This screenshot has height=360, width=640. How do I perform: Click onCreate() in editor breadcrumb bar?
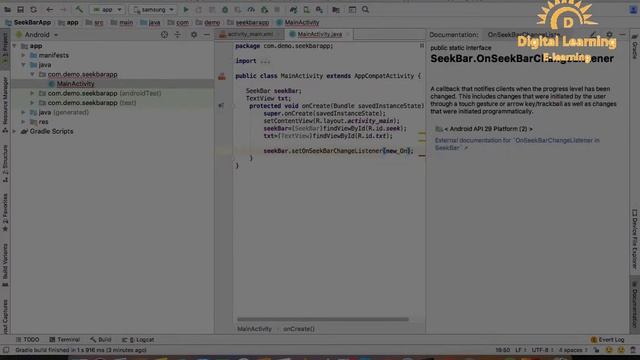299,329
